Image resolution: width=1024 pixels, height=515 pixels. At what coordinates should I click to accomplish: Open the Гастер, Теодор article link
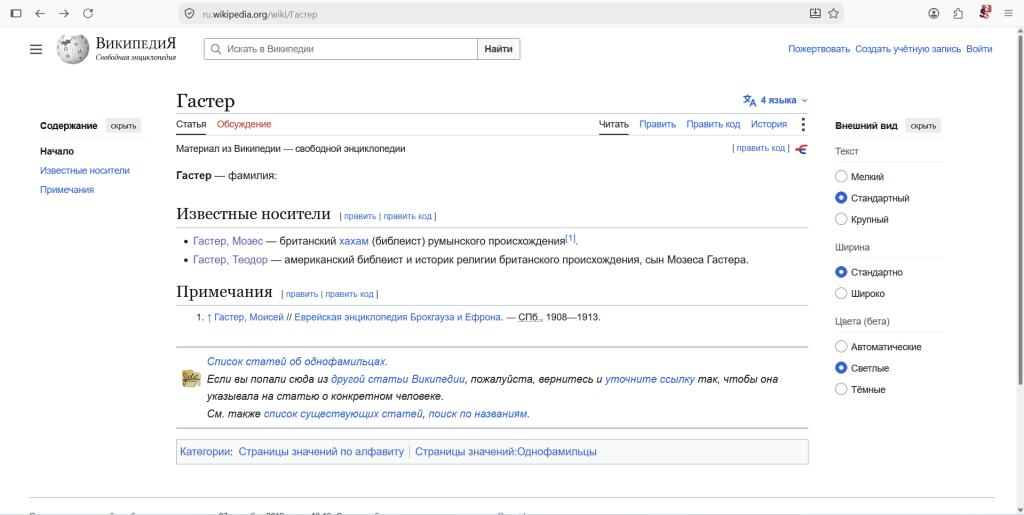[231, 260]
